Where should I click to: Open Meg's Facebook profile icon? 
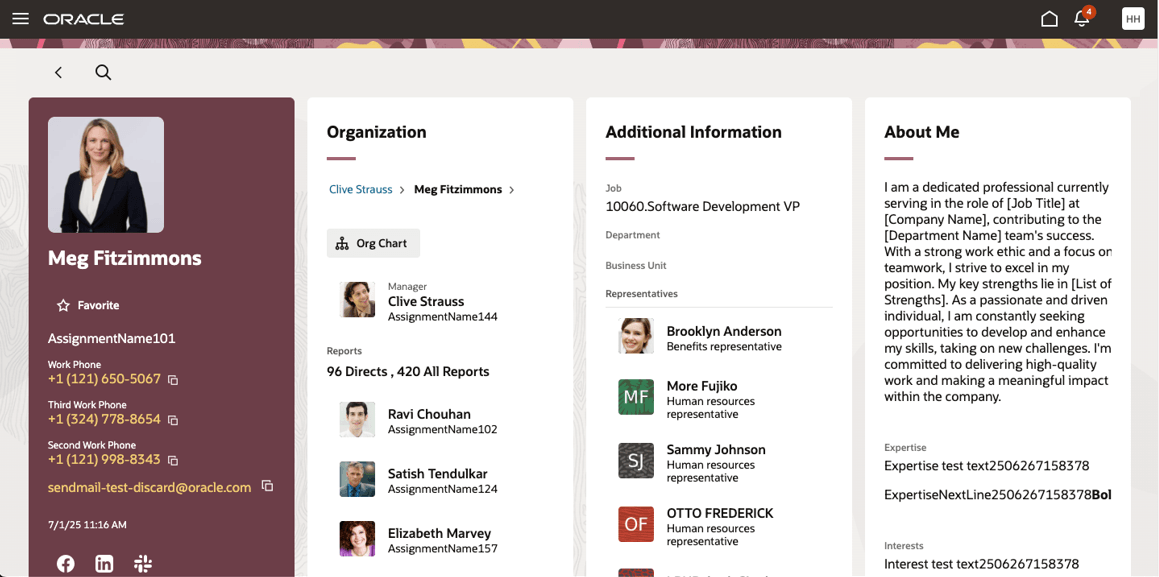pyautogui.click(x=65, y=563)
